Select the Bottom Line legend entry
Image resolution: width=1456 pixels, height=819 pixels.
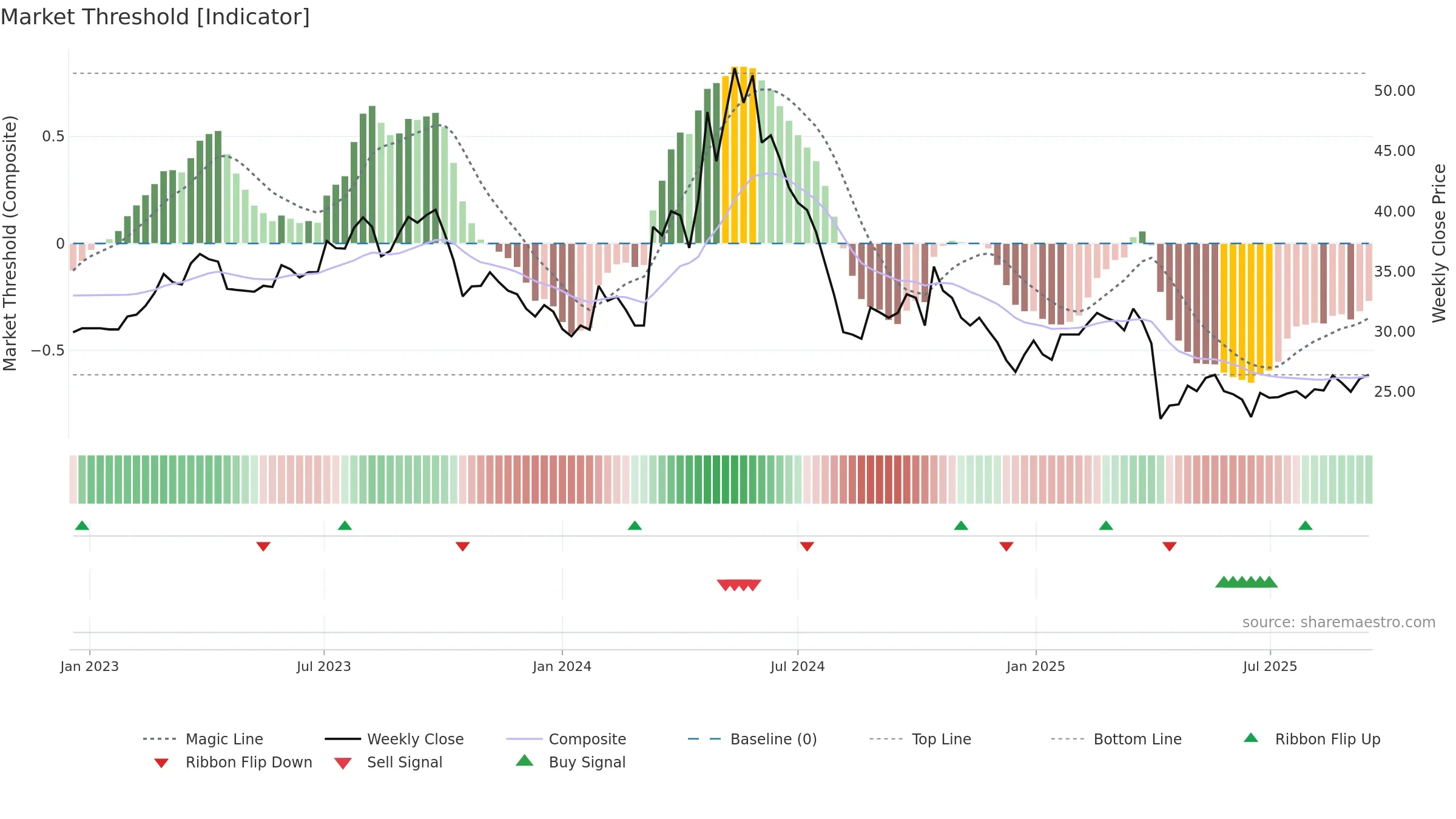1116,739
